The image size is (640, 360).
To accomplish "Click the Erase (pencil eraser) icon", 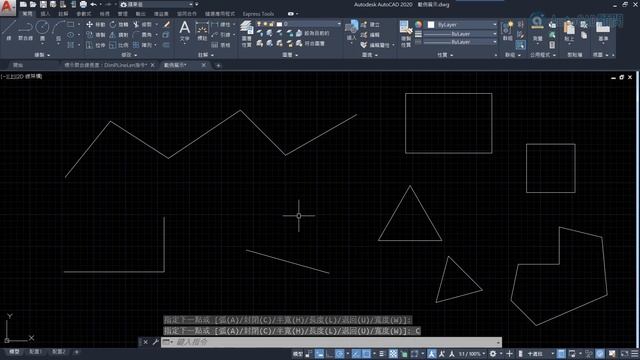I will pyautogui.click(x=167, y=24).
